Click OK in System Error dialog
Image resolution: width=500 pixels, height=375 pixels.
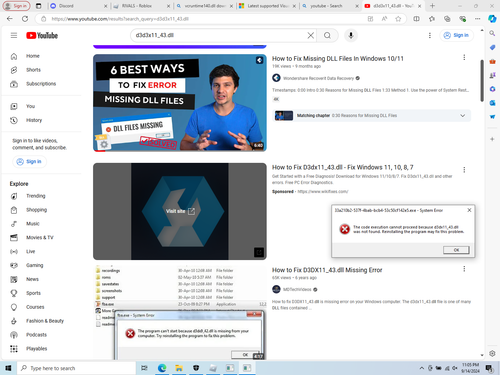(x=456, y=250)
